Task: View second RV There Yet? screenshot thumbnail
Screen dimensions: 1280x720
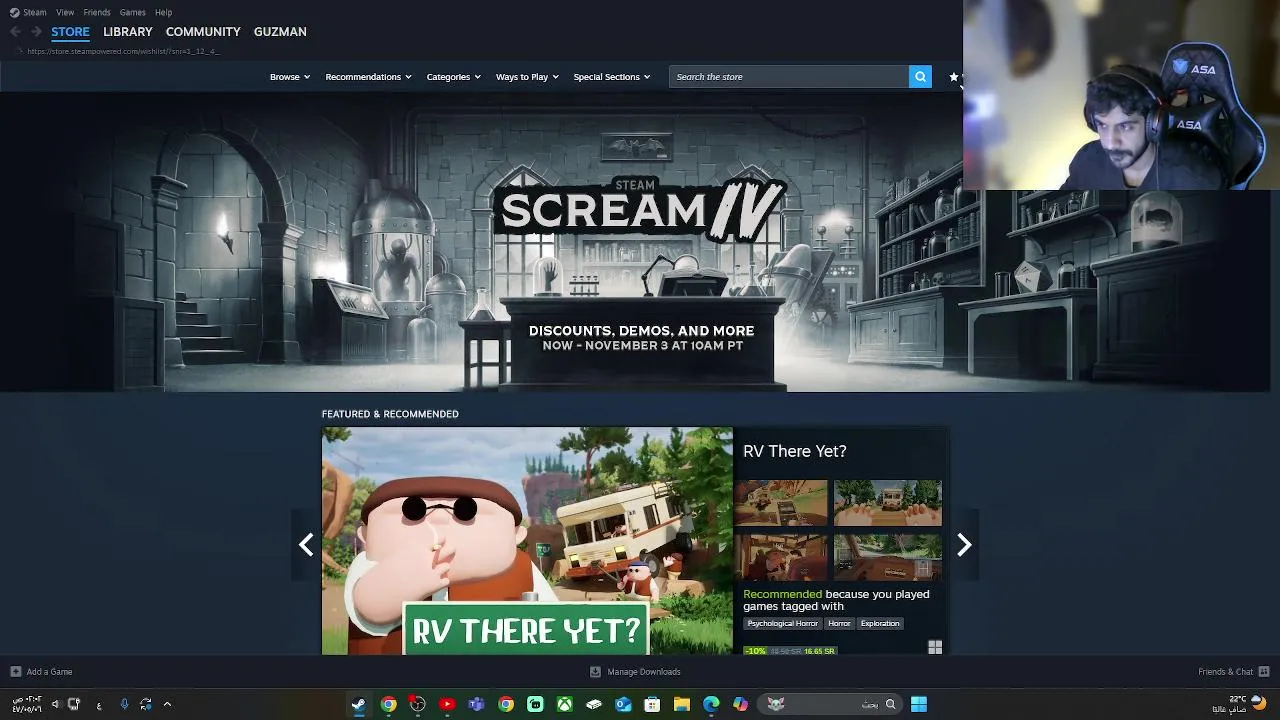Action: tap(888, 503)
